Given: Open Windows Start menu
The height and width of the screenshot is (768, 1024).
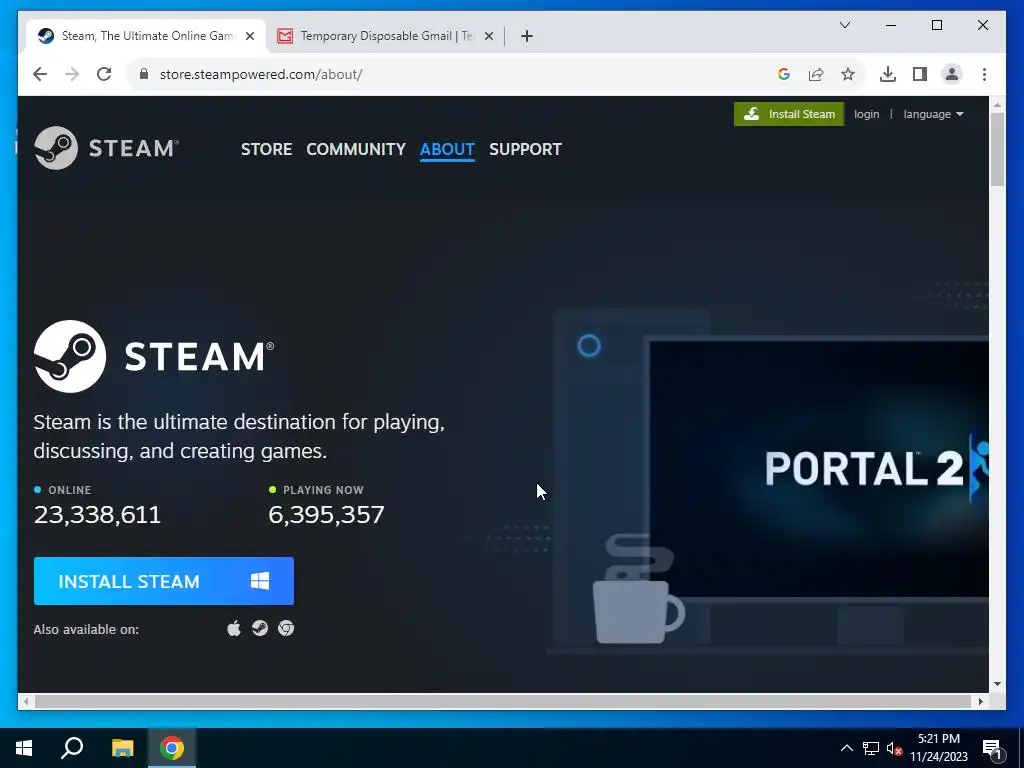Looking at the screenshot, I should click(x=24, y=748).
